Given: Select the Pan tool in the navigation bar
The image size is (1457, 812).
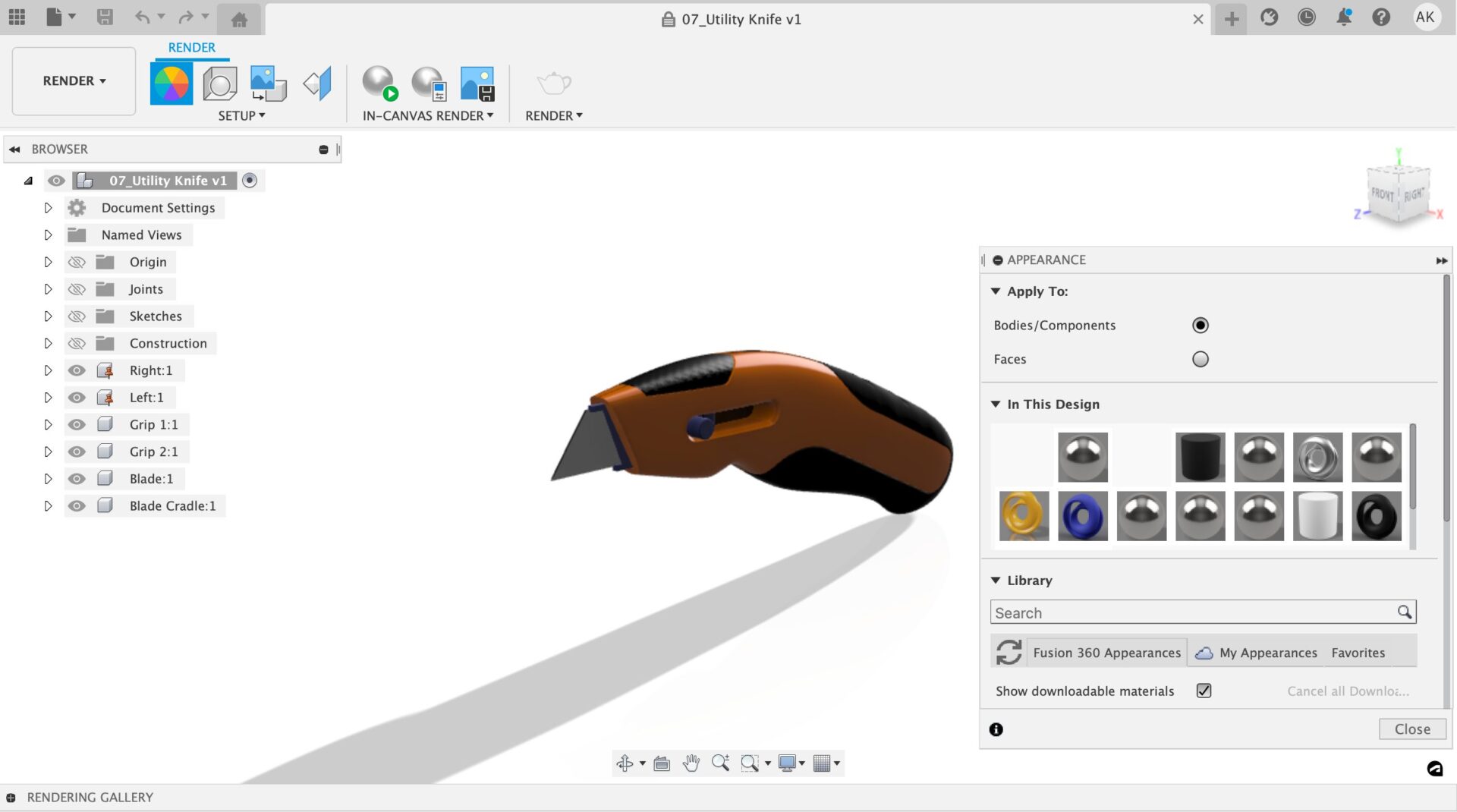Looking at the screenshot, I should pyautogui.click(x=691, y=763).
